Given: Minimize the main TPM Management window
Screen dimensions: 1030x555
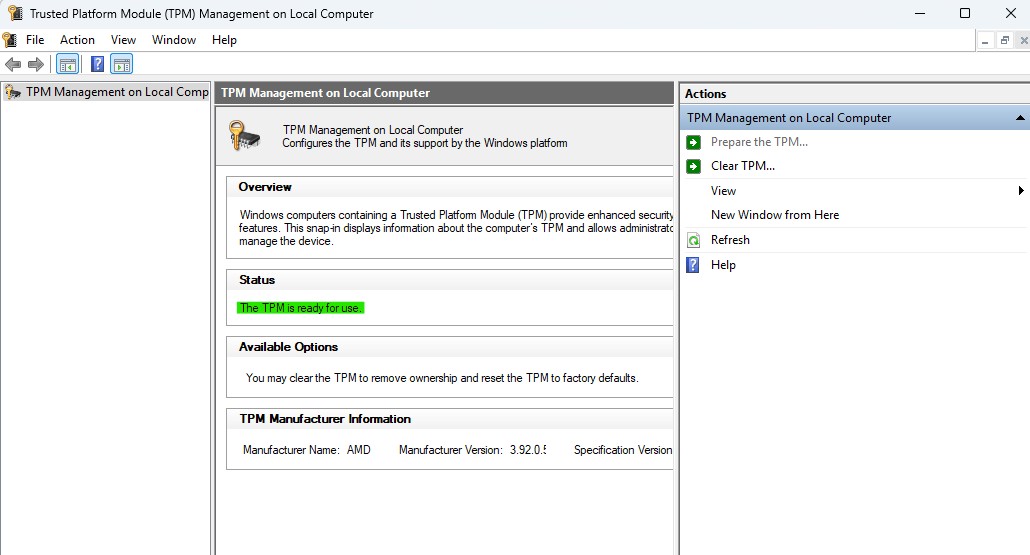Looking at the screenshot, I should tap(920, 13).
